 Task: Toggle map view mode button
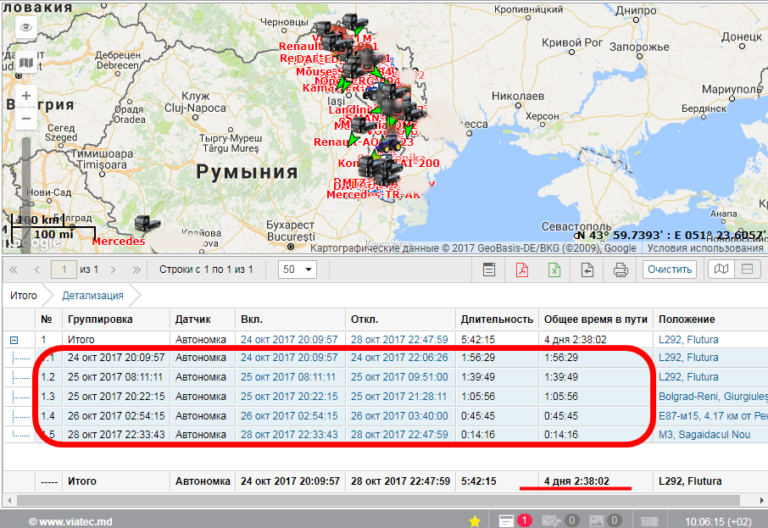(x=720, y=270)
